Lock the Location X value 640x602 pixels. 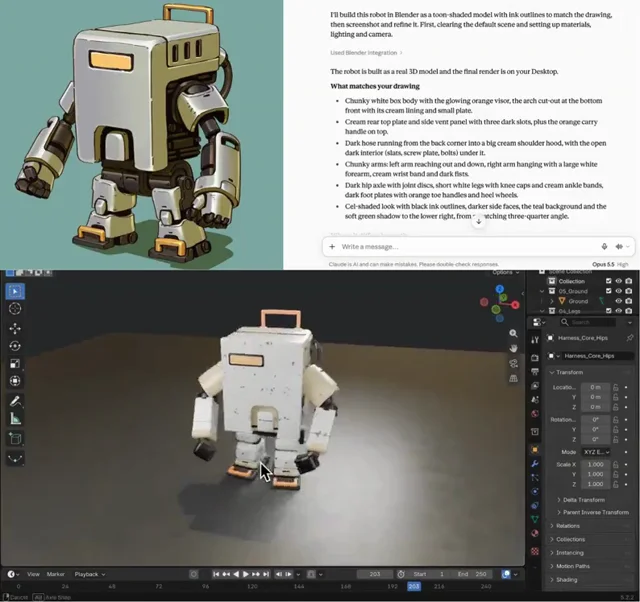click(616, 387)
